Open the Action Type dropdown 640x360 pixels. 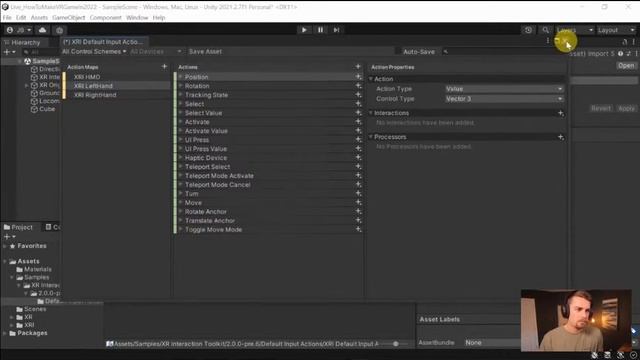[x=504, y=89]
